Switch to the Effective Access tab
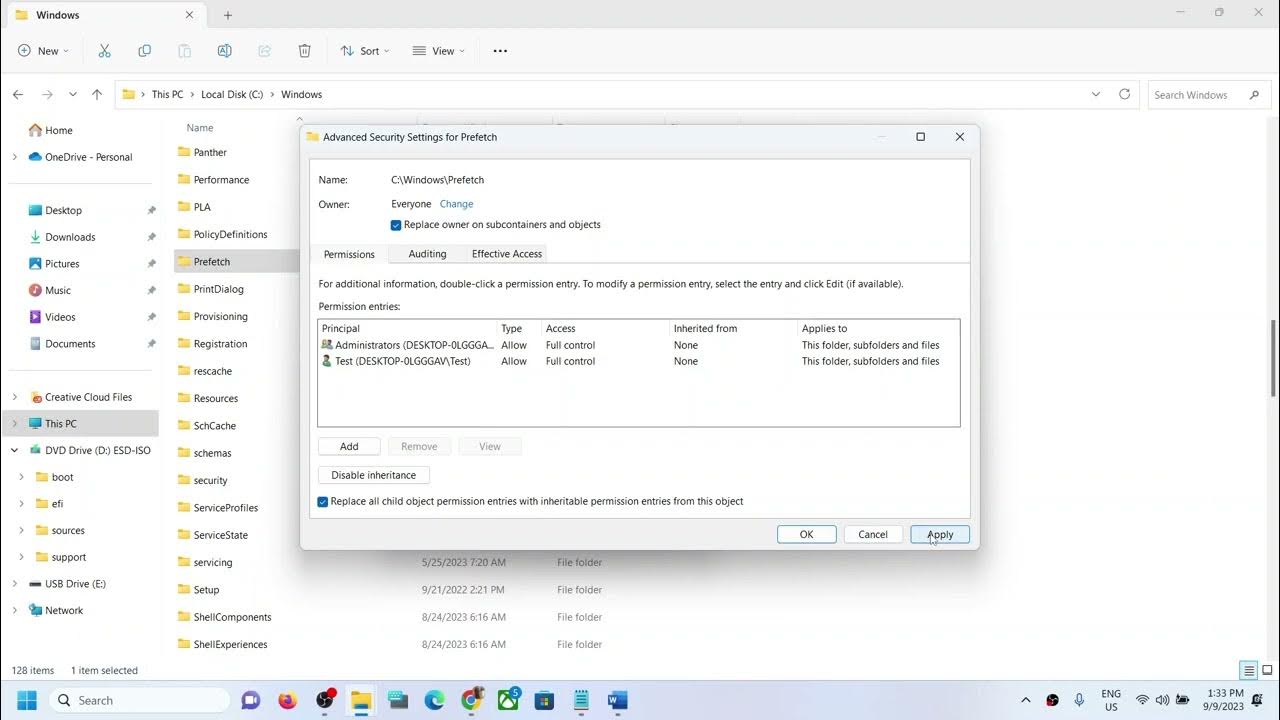This screenshot has width=1280, height=720. click(x=507, y=254)
